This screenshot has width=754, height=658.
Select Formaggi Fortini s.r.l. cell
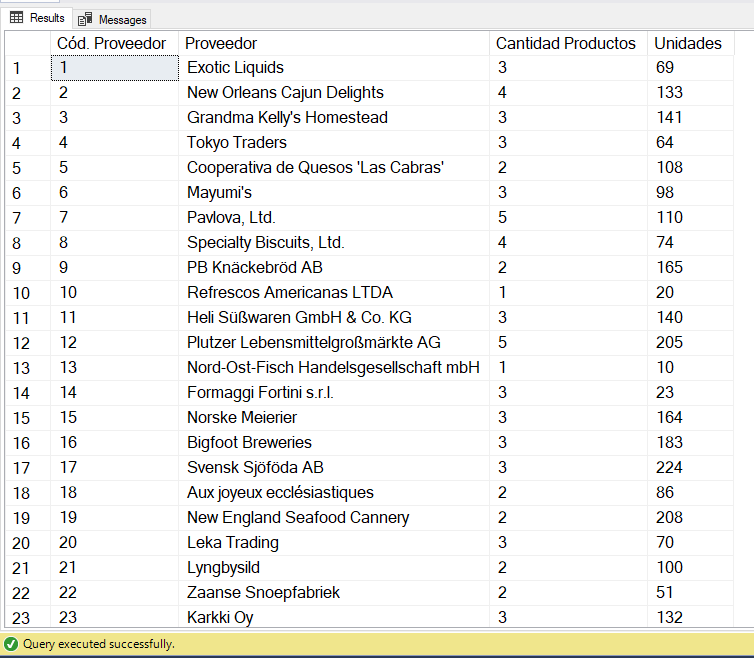(334, 393)
